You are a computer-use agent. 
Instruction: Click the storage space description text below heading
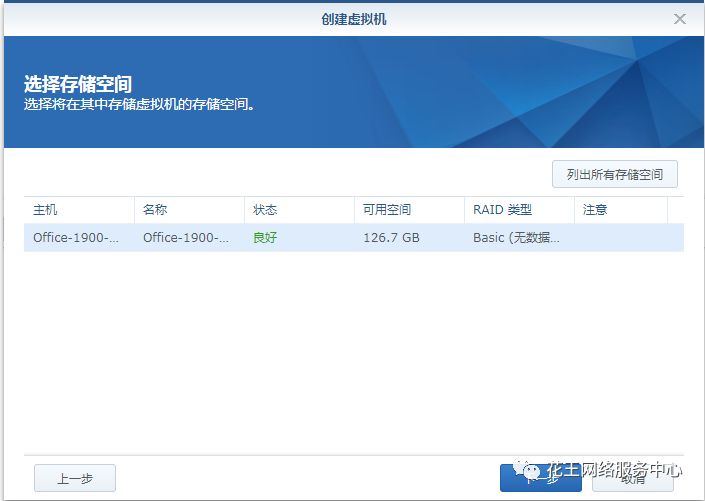tap(139, 104)
